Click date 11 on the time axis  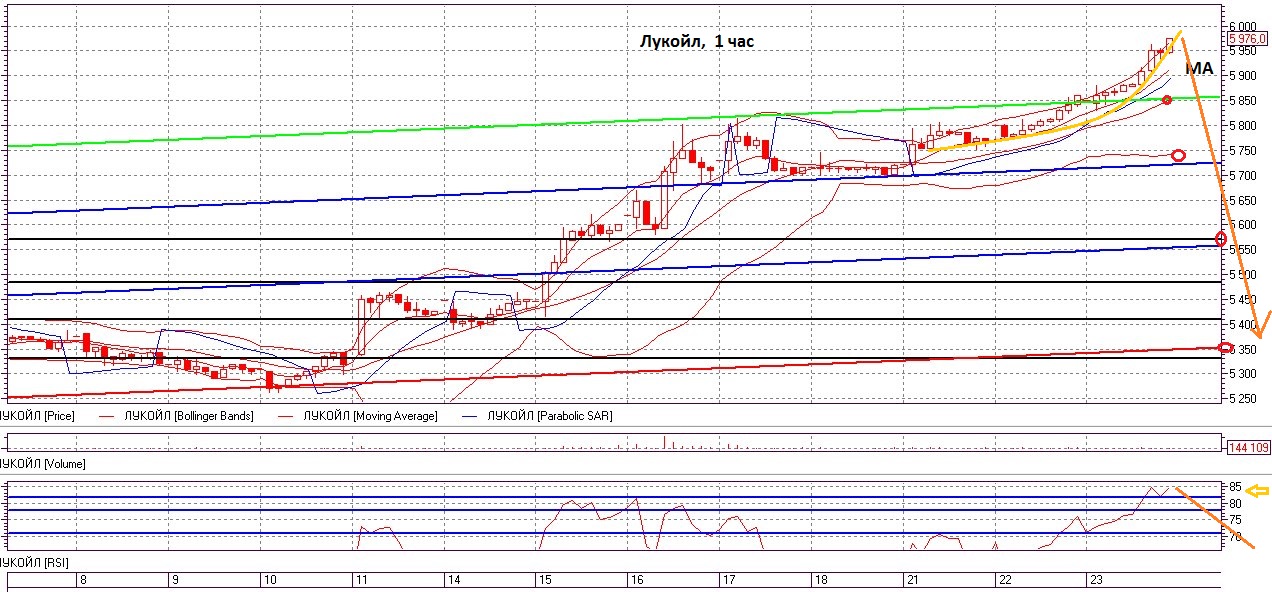click(361, 580)
